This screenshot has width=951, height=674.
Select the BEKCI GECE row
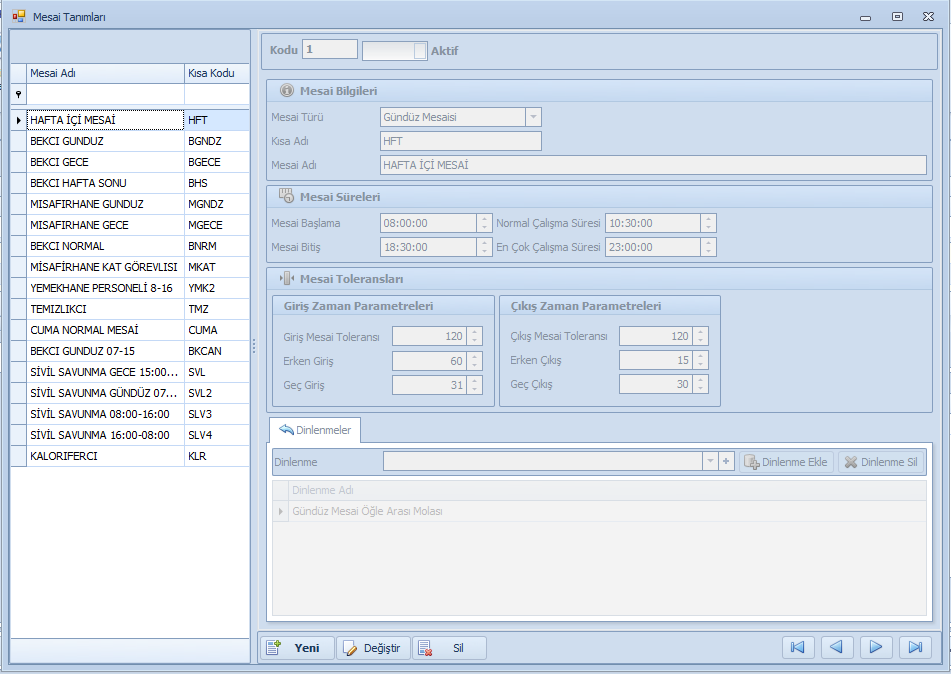(x=130, y=162)
